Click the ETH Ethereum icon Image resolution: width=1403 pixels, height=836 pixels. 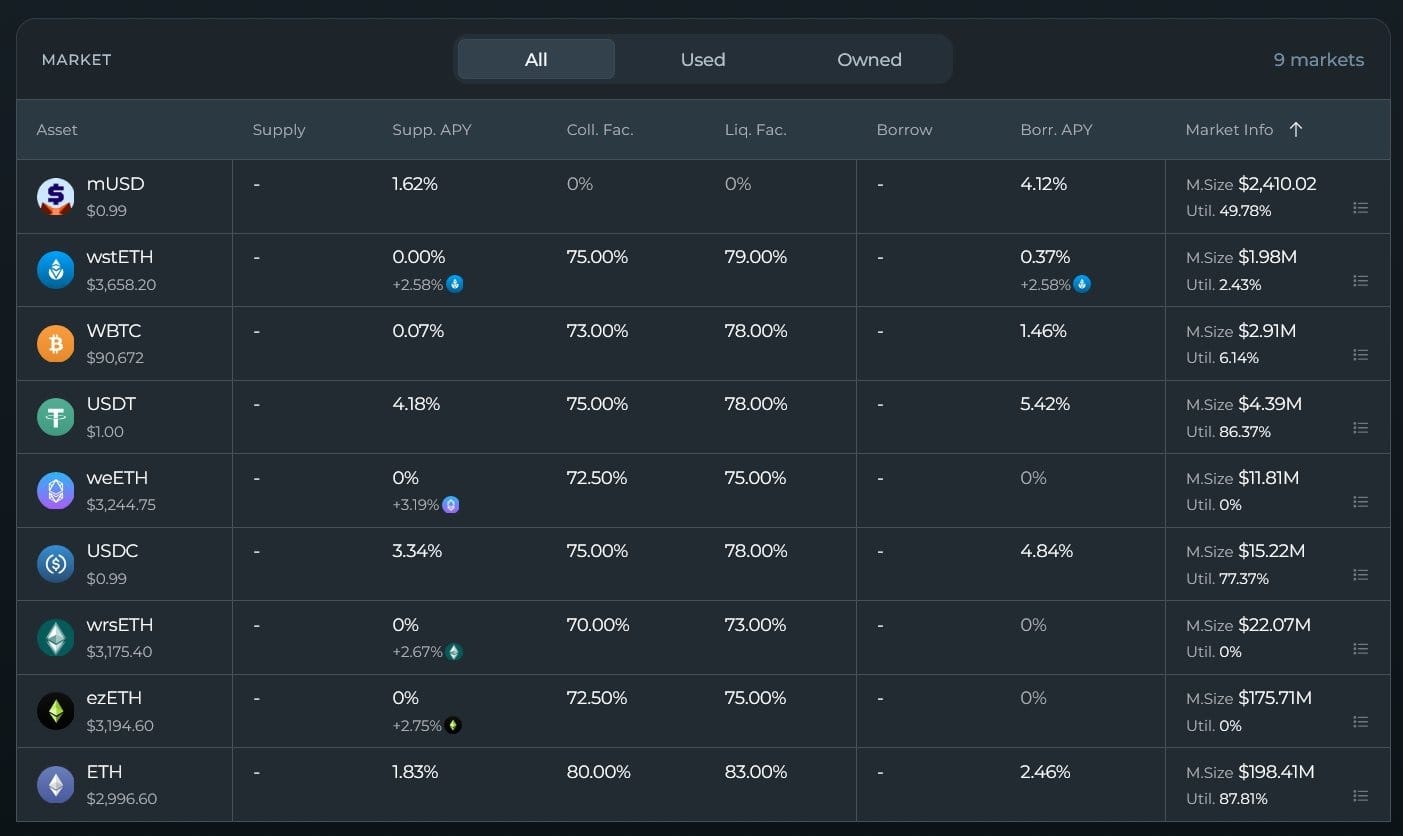[56, 785]
